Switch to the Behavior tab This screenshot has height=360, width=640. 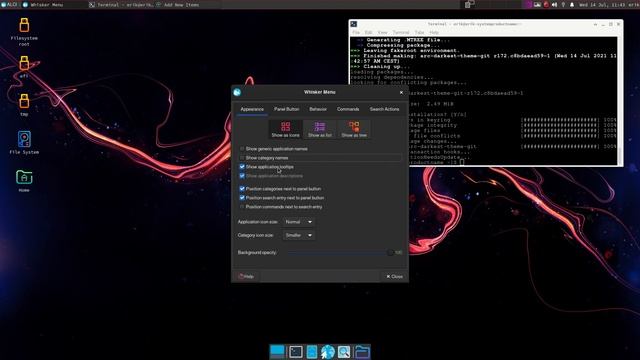[318, 109]
